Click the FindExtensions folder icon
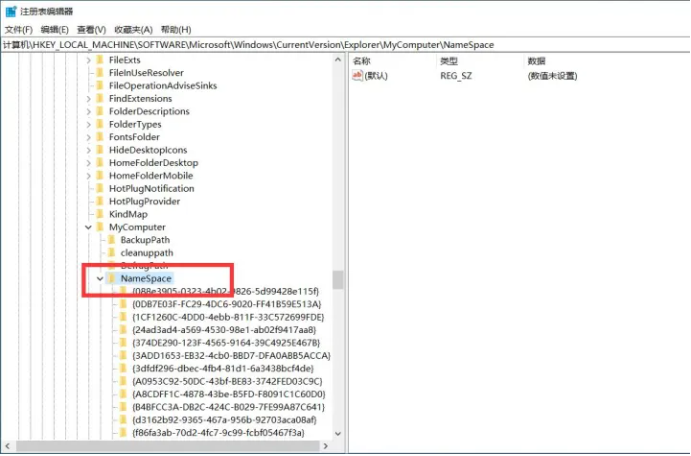The image size is (691, 456). [100, 98]
